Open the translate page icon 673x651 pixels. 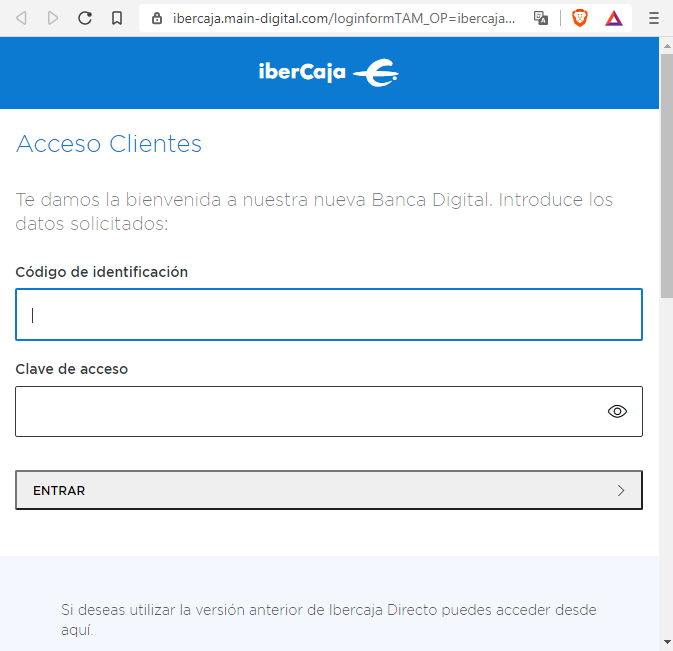coord(541,18)
